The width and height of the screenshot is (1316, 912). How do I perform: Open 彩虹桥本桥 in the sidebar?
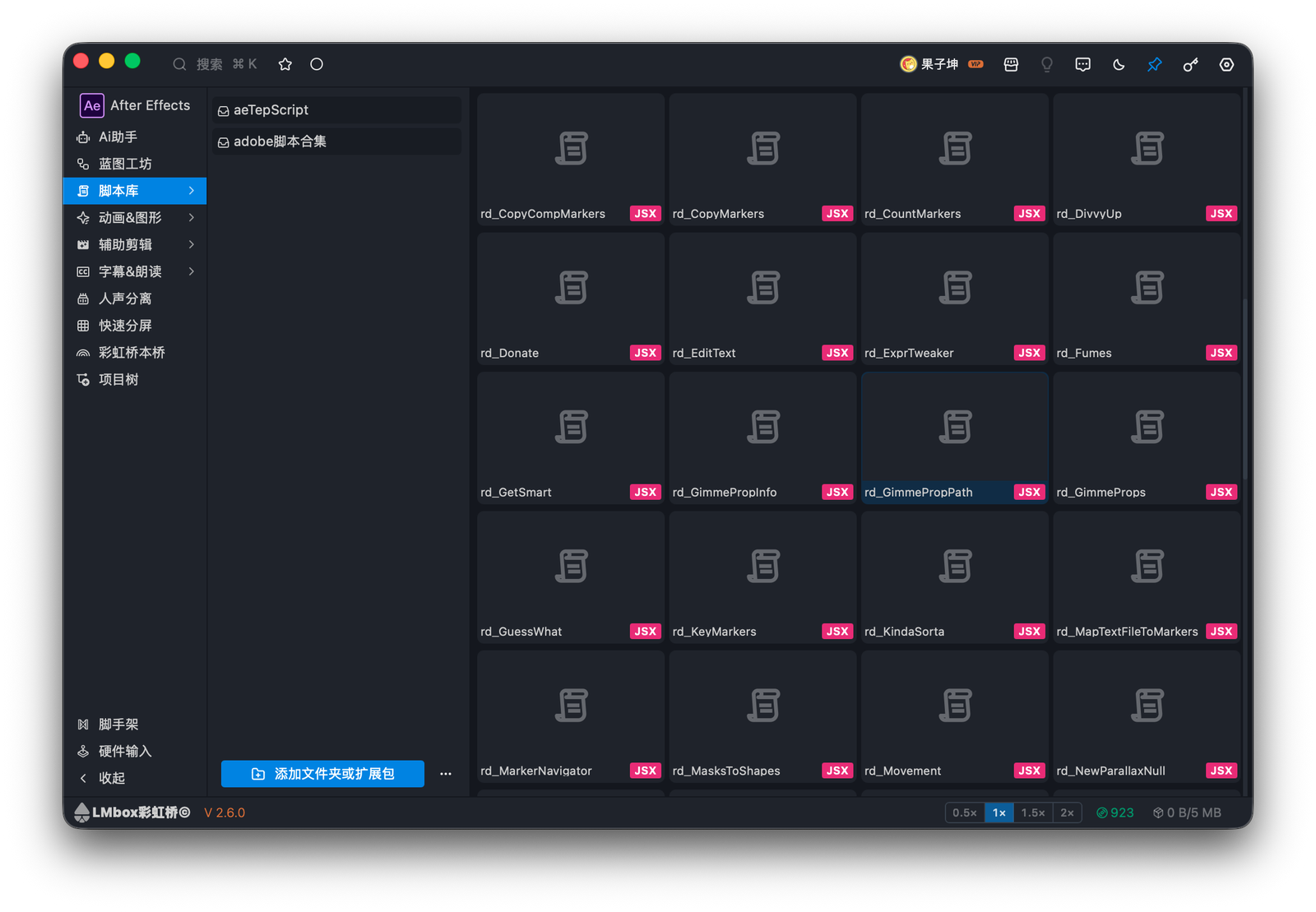pyautogui.click(x=135, y=353)
